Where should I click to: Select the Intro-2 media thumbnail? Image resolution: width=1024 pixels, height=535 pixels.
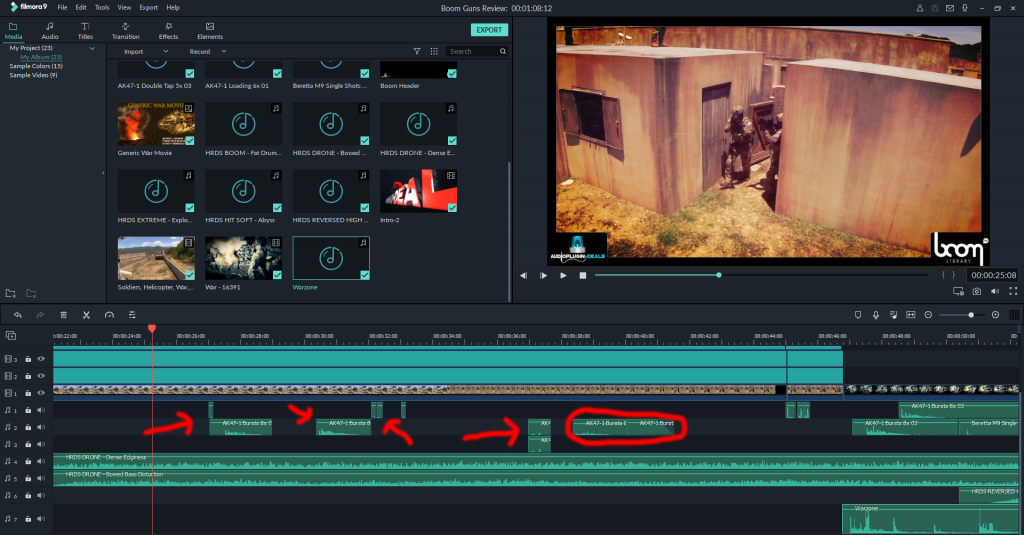pyautogui.click(x=418, y=191)
